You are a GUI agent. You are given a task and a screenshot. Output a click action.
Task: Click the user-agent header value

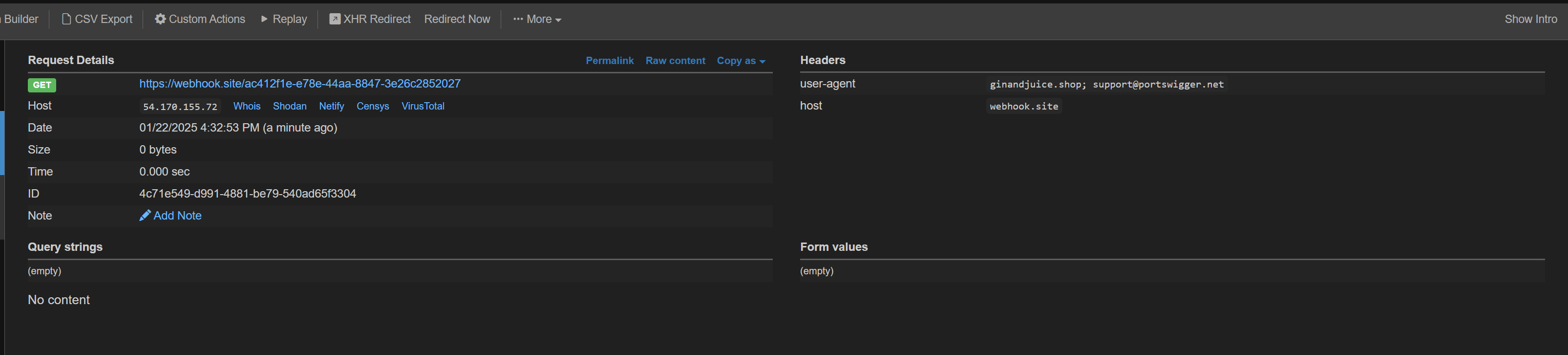point(1106,85)
